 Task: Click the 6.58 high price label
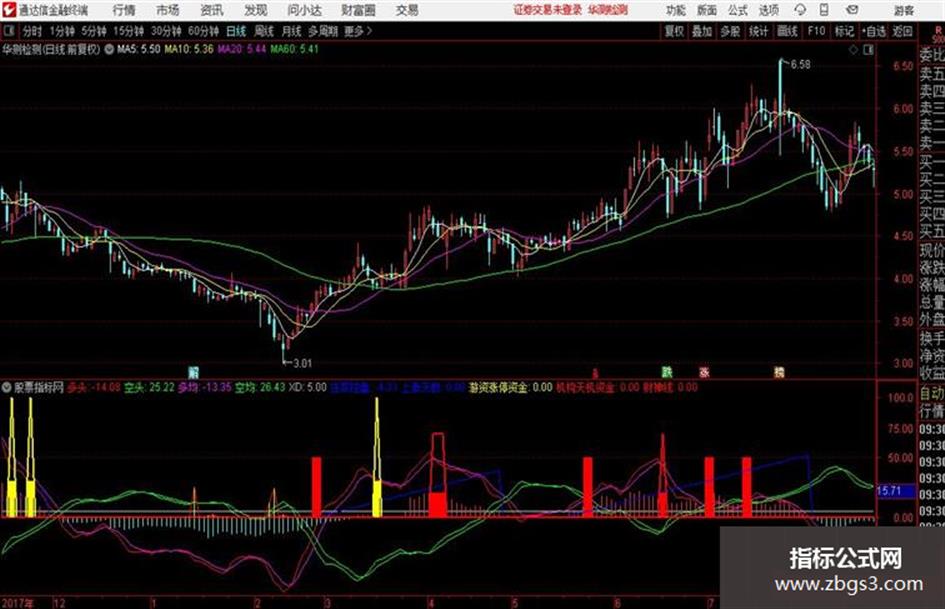(x=800, y=65)
